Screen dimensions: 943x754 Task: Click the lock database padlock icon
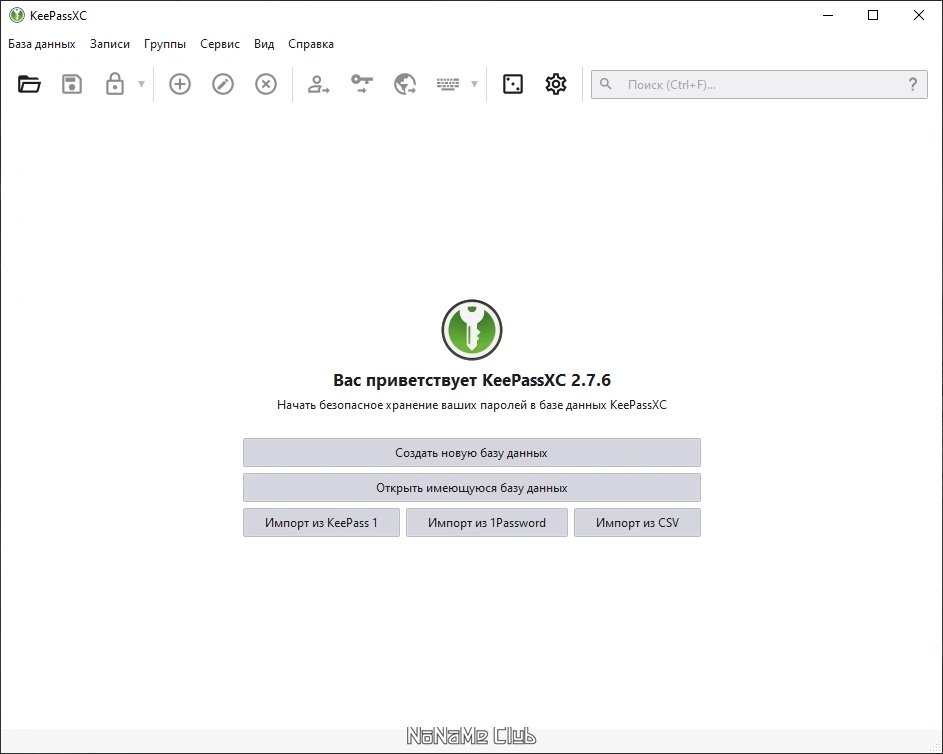coord(115,84)
